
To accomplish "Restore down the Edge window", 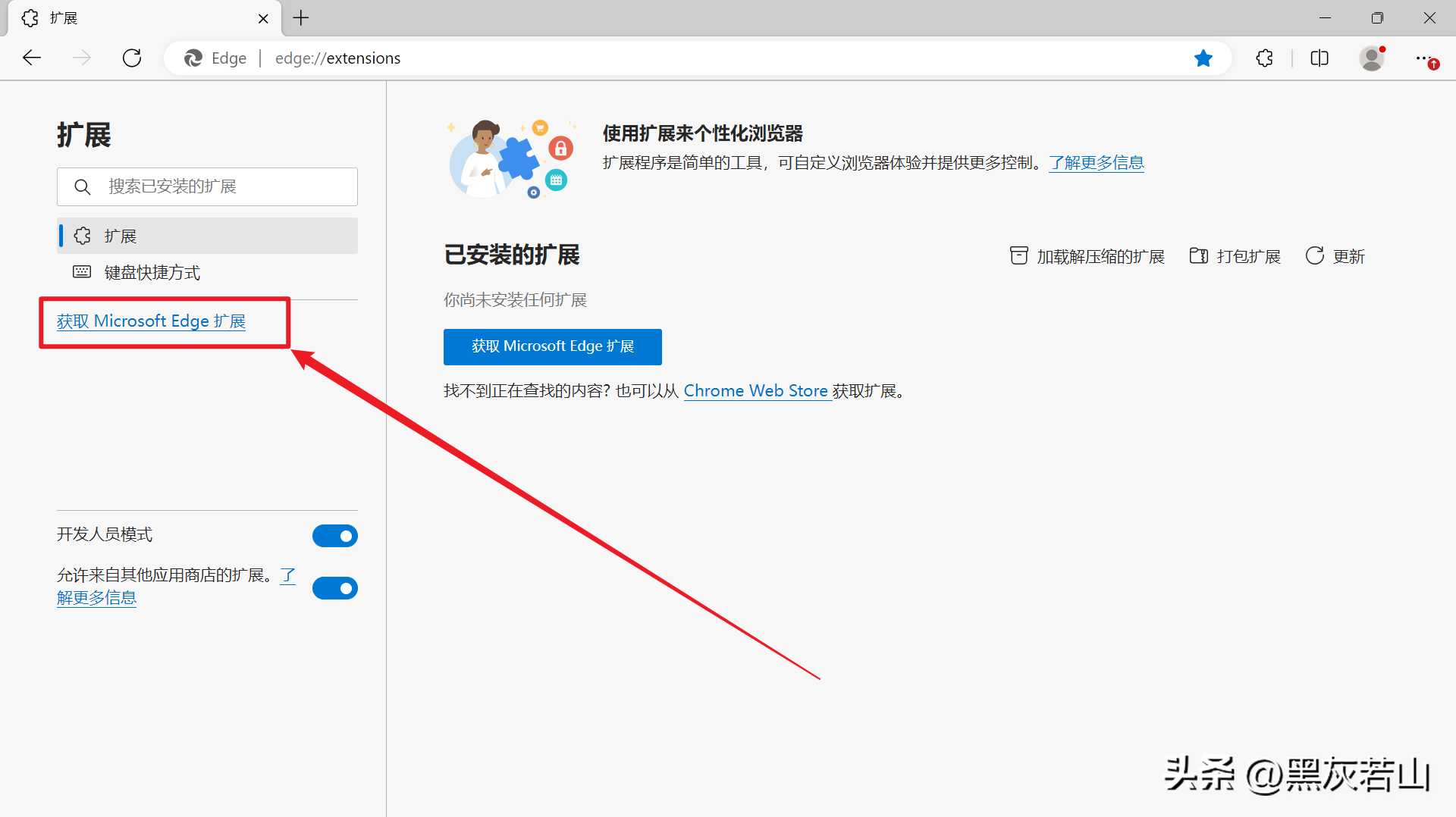I will pyautogui.click(x=1377, y=18).
